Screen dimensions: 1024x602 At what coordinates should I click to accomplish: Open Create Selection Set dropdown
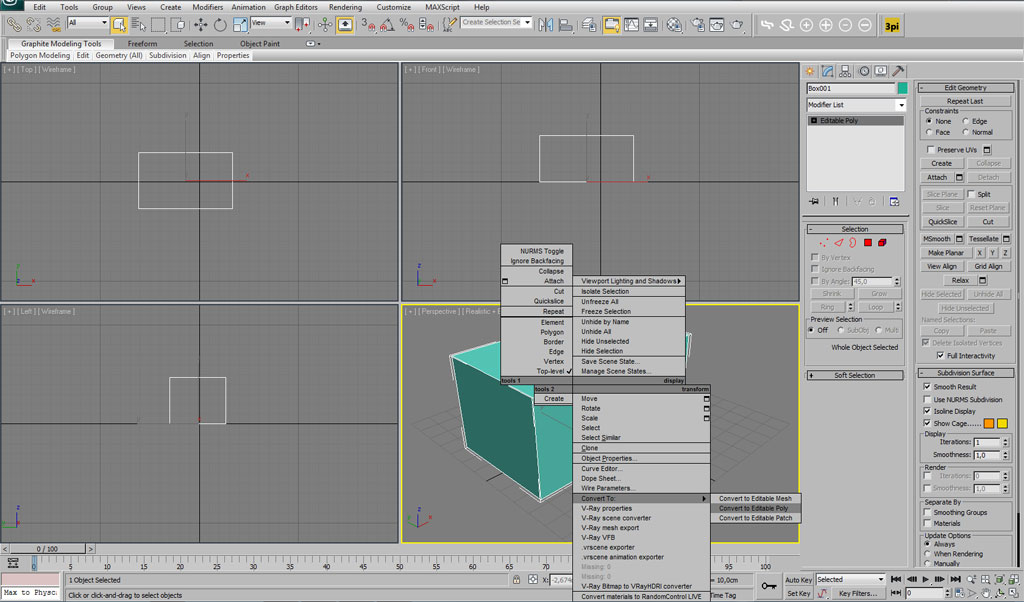pos(496,22)
